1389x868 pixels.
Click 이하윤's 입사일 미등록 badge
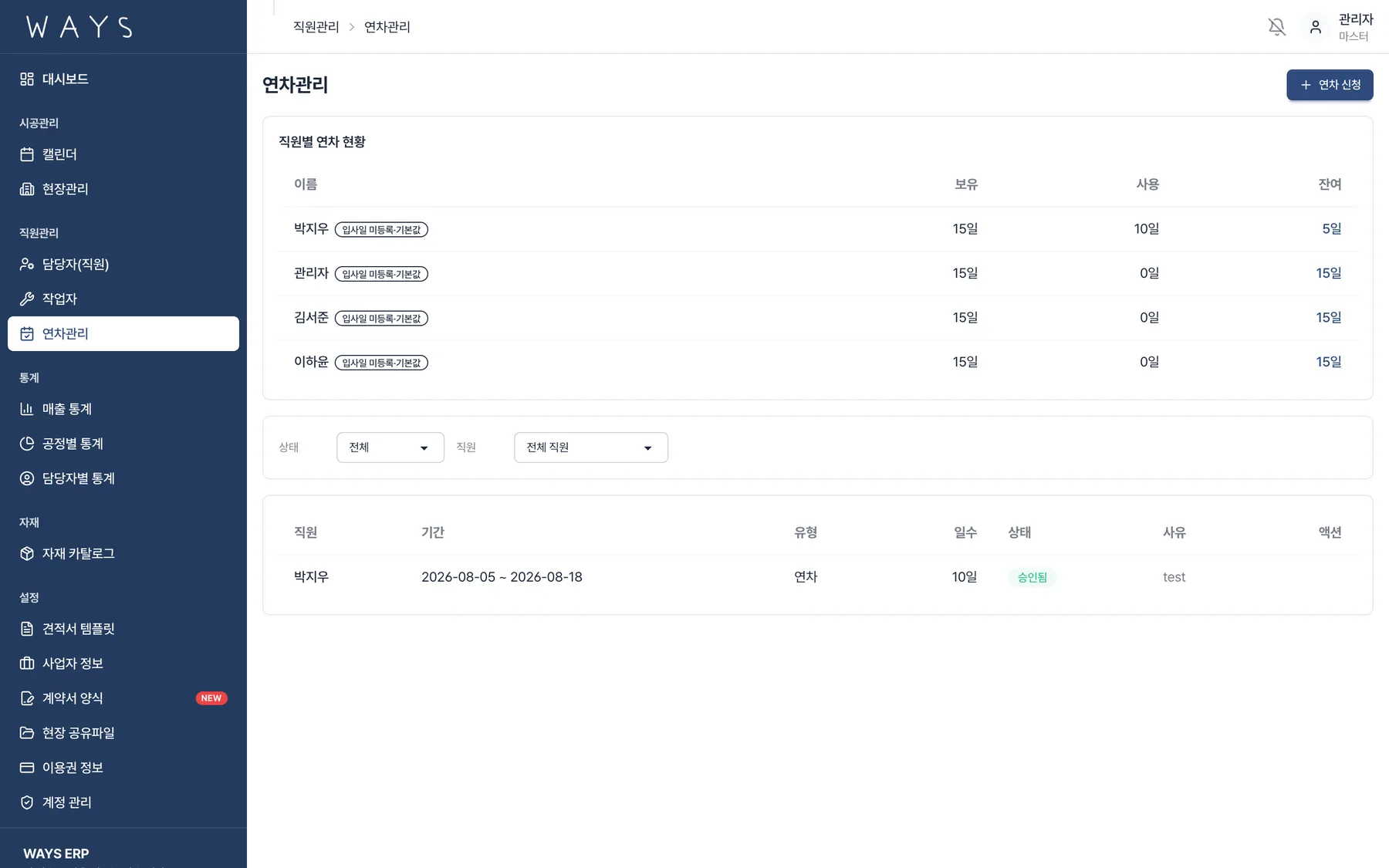(381, 363)
